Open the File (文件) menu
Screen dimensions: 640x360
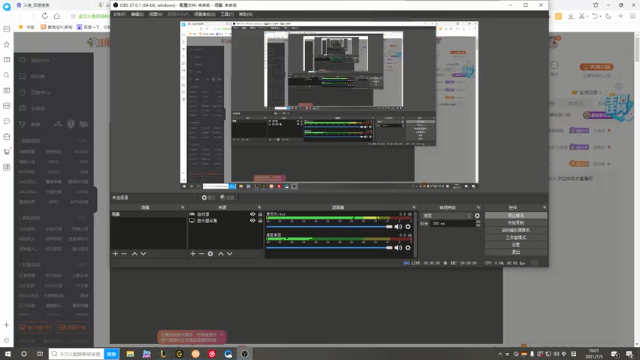(x=119, y=14)
